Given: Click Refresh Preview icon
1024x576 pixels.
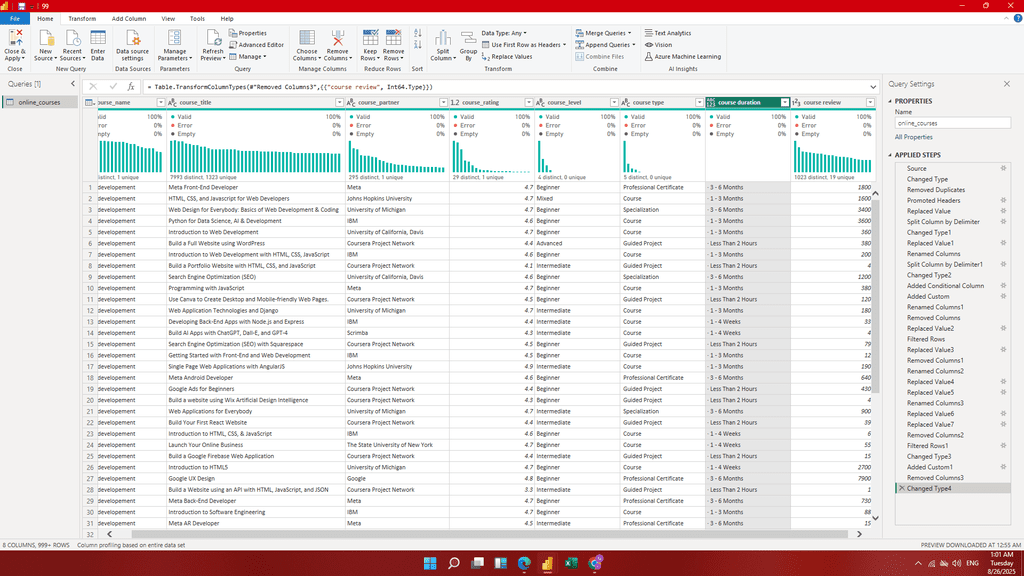Looking at the screenshot, I should tap(213, 38).
